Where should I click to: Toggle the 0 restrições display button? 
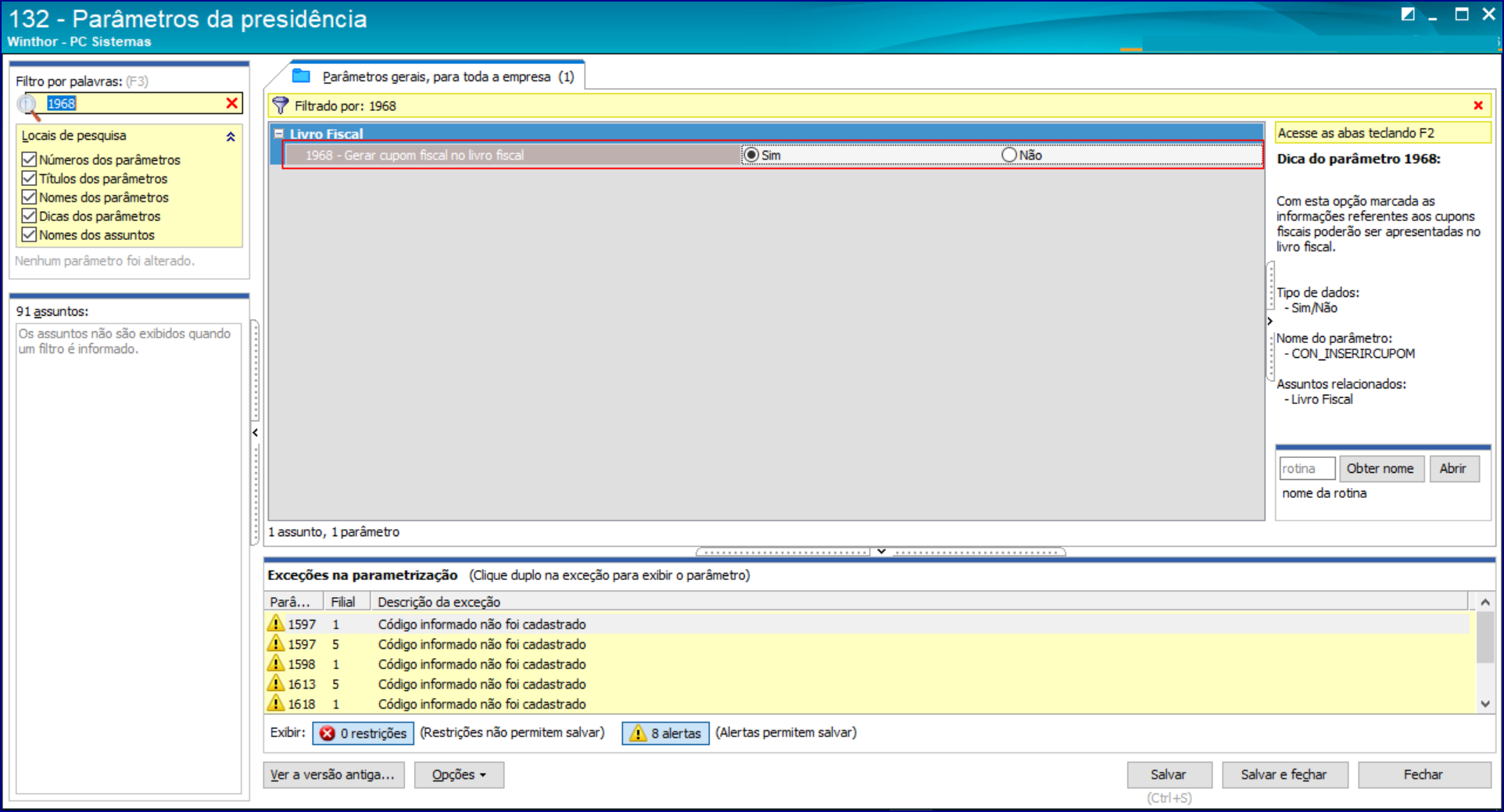[363, 733]
